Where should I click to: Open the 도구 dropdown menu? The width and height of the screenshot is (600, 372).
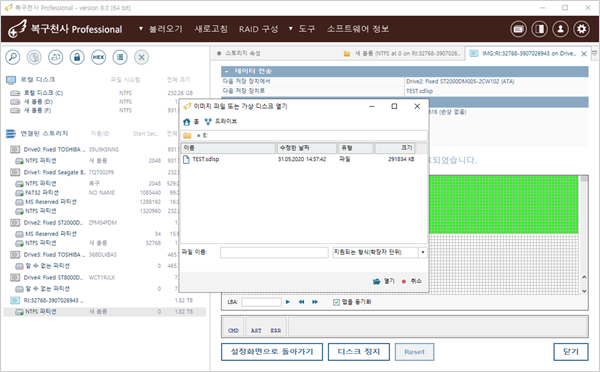(x=302, y=29)
